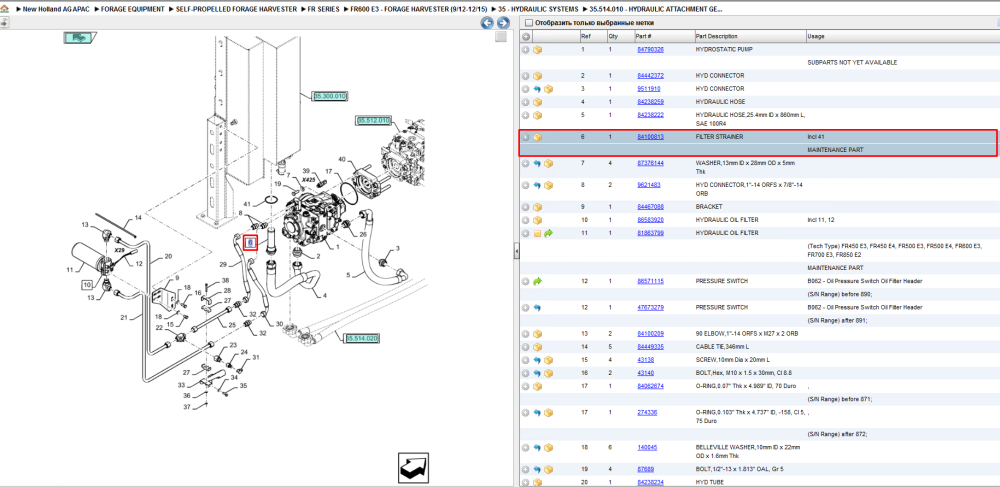Click the blue arrow icon for SCREW 43138
This screenshot has height=487, width=1000.
pos(537,360)
